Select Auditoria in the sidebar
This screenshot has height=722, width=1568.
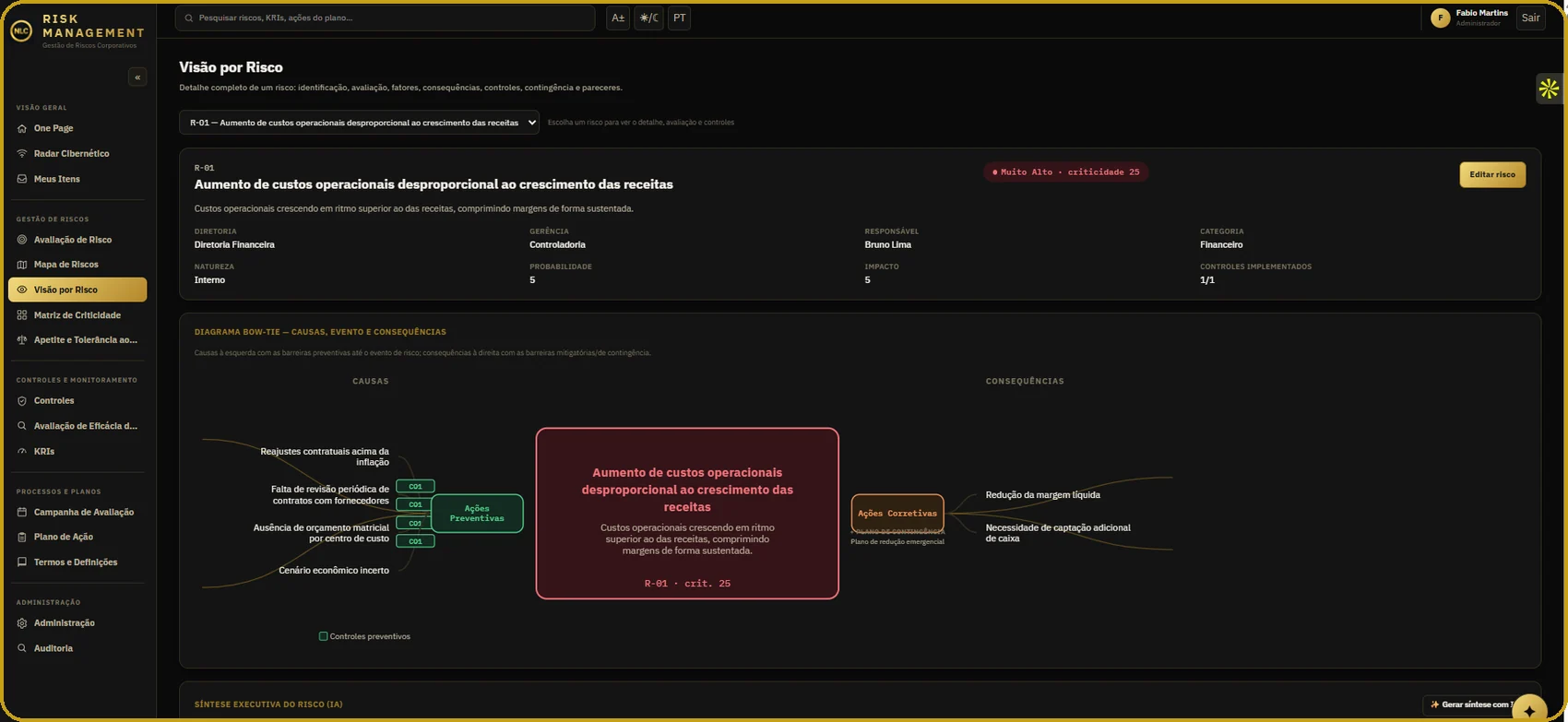click(x=77, y=648)
